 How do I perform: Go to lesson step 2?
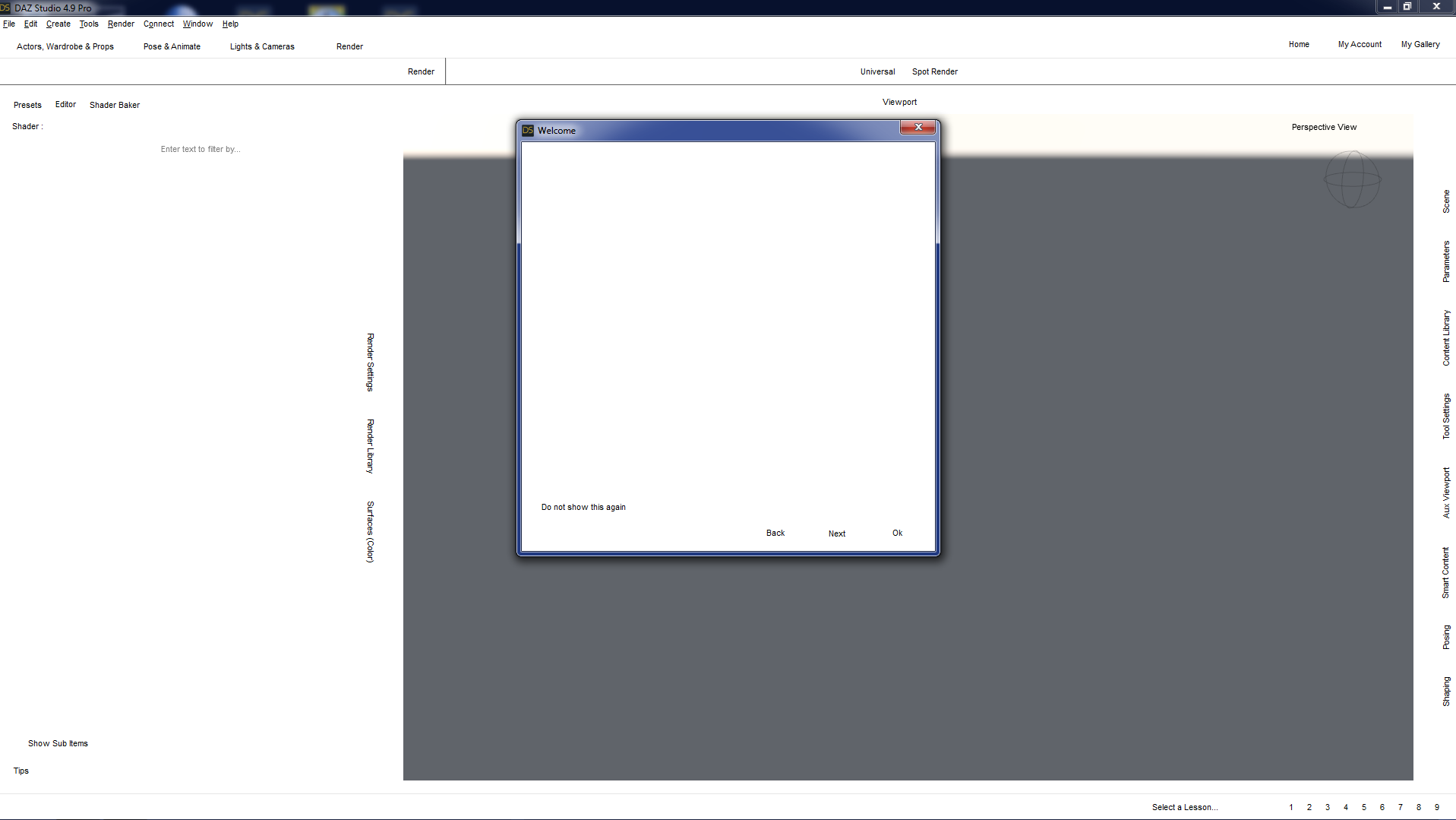1309,808
